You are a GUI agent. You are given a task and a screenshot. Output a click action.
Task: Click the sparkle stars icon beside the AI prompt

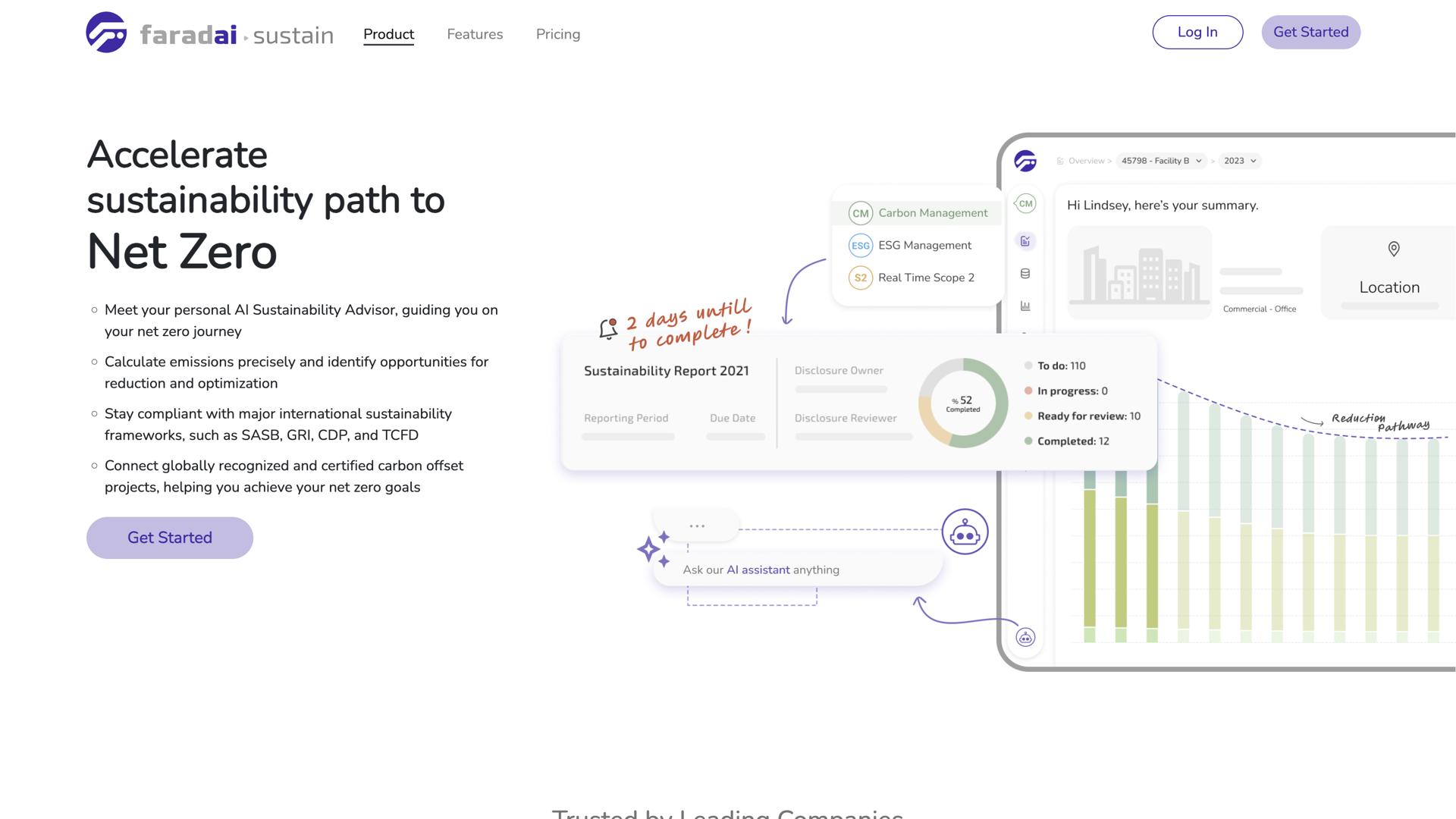tap(653, 549)
